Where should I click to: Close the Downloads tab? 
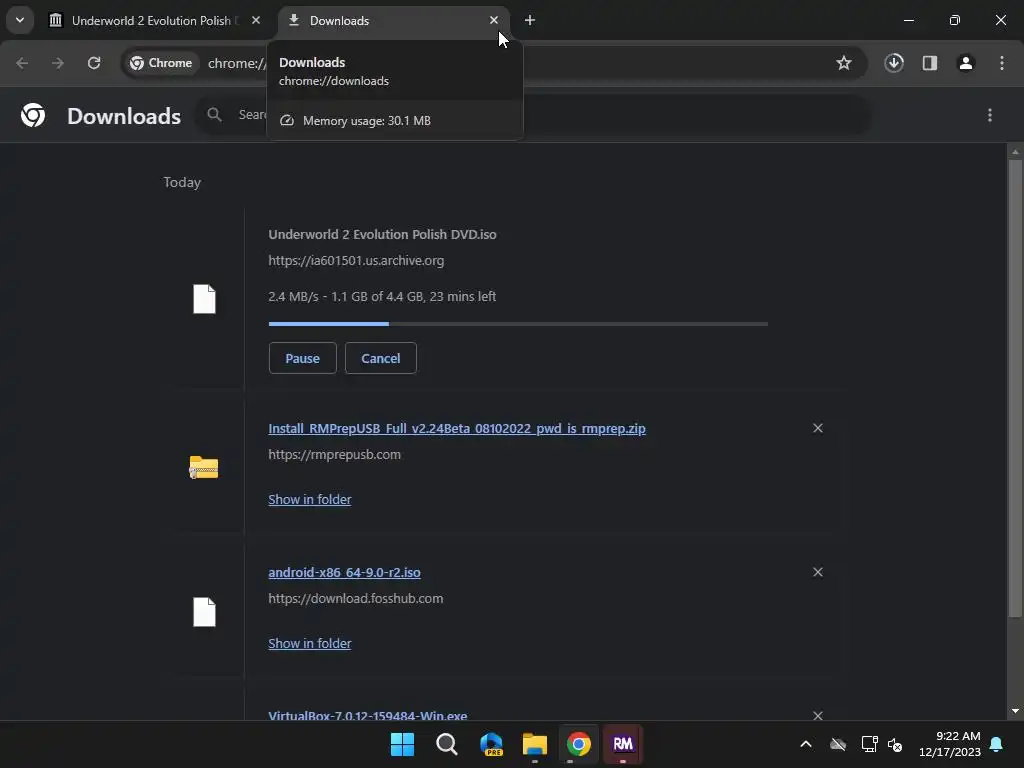[x=494, y=20]
